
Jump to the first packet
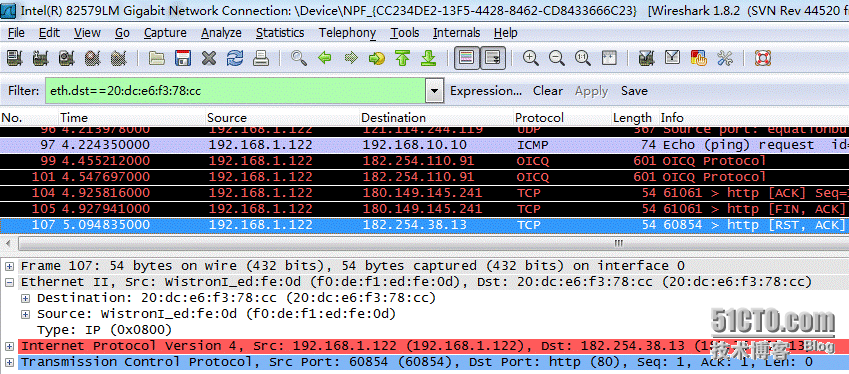click(403, 58)
